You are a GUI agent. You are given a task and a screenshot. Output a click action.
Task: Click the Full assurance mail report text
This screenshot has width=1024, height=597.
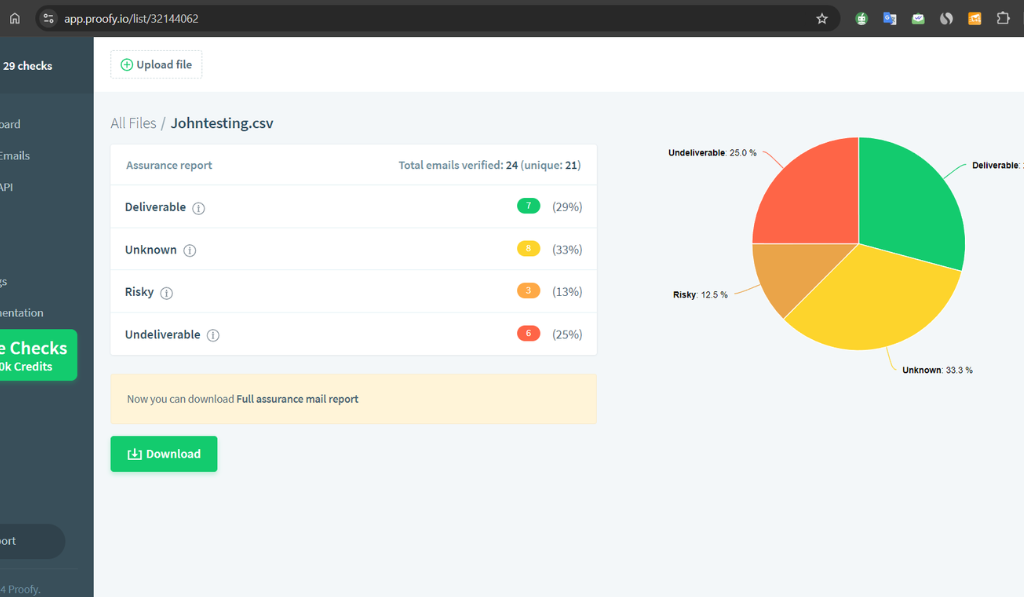point(297,399)
